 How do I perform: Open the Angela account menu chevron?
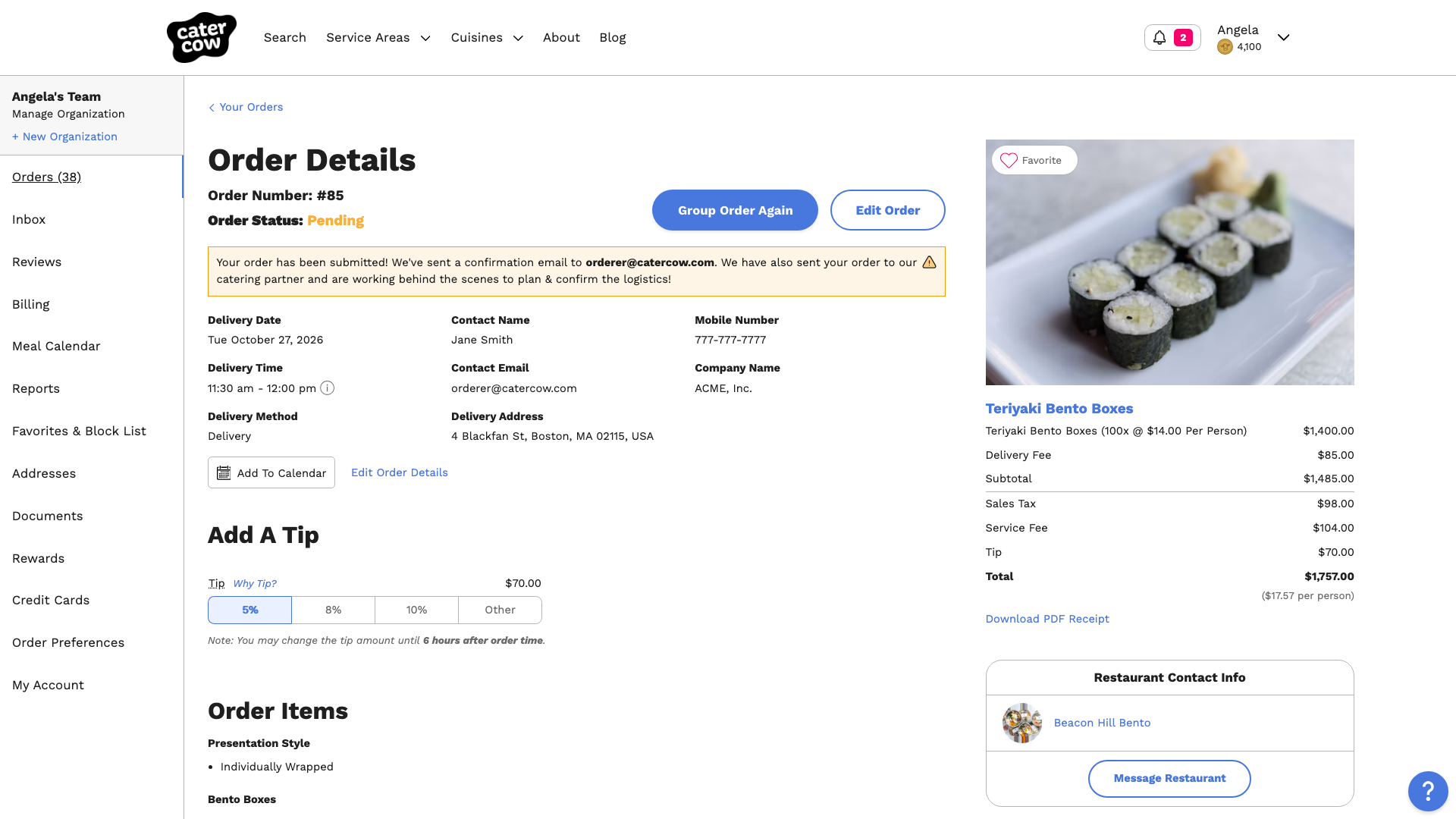click(x=1283, y=37)
